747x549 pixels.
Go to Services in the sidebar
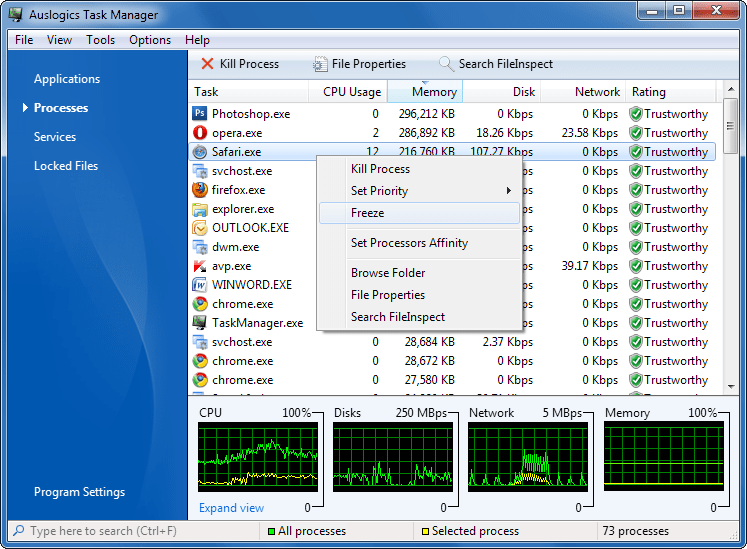(x=55, y=137)
